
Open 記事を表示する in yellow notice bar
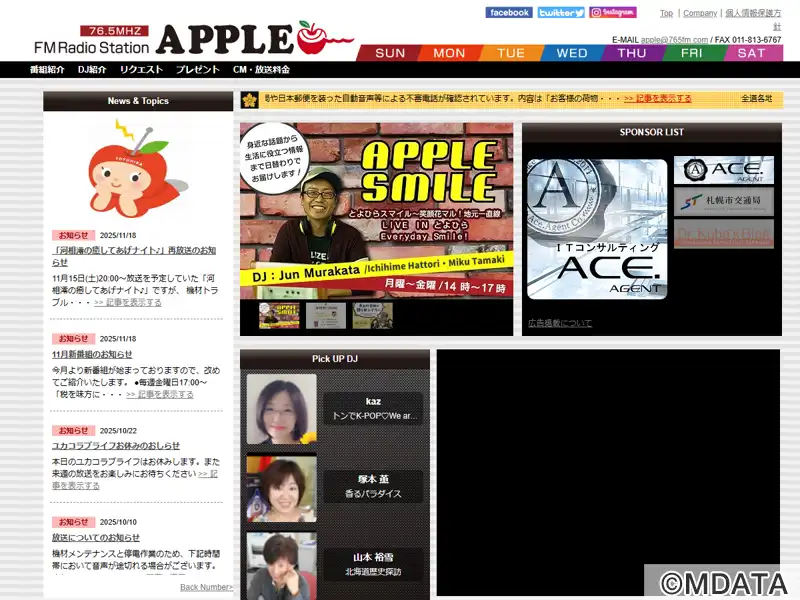658,98
